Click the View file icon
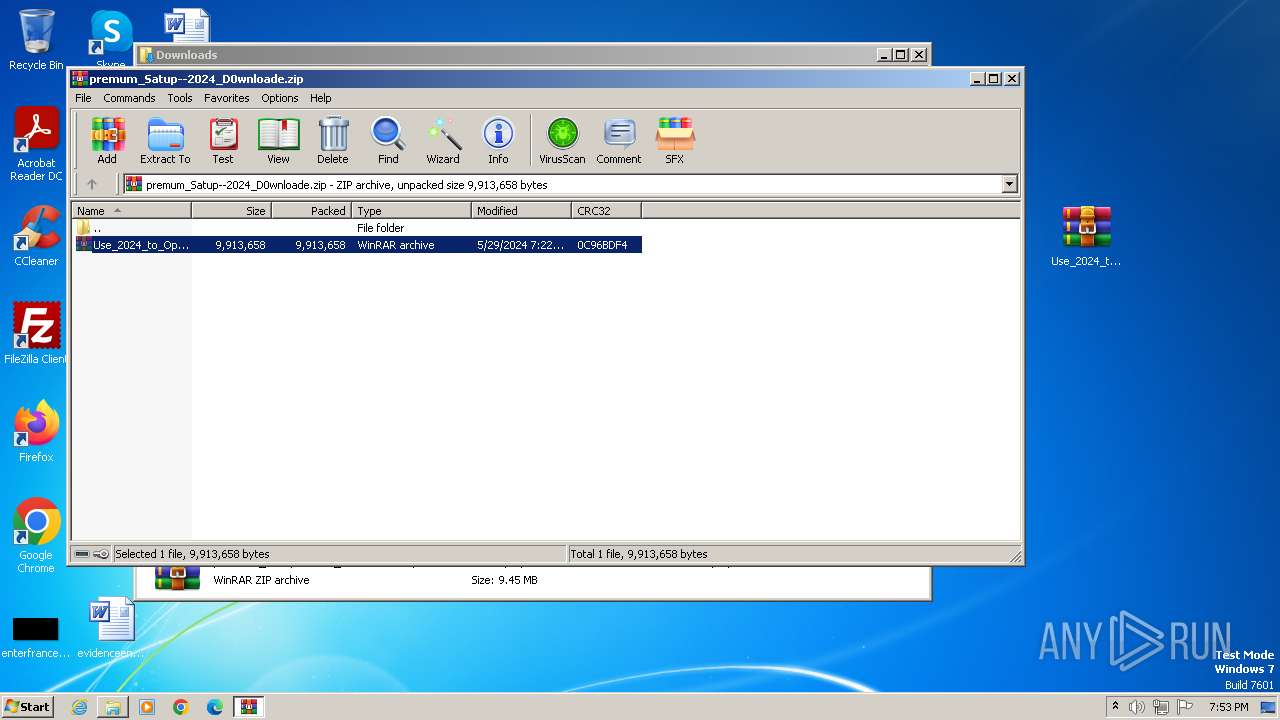Viewport: 1280px width, 720px height. coord(278,140)
